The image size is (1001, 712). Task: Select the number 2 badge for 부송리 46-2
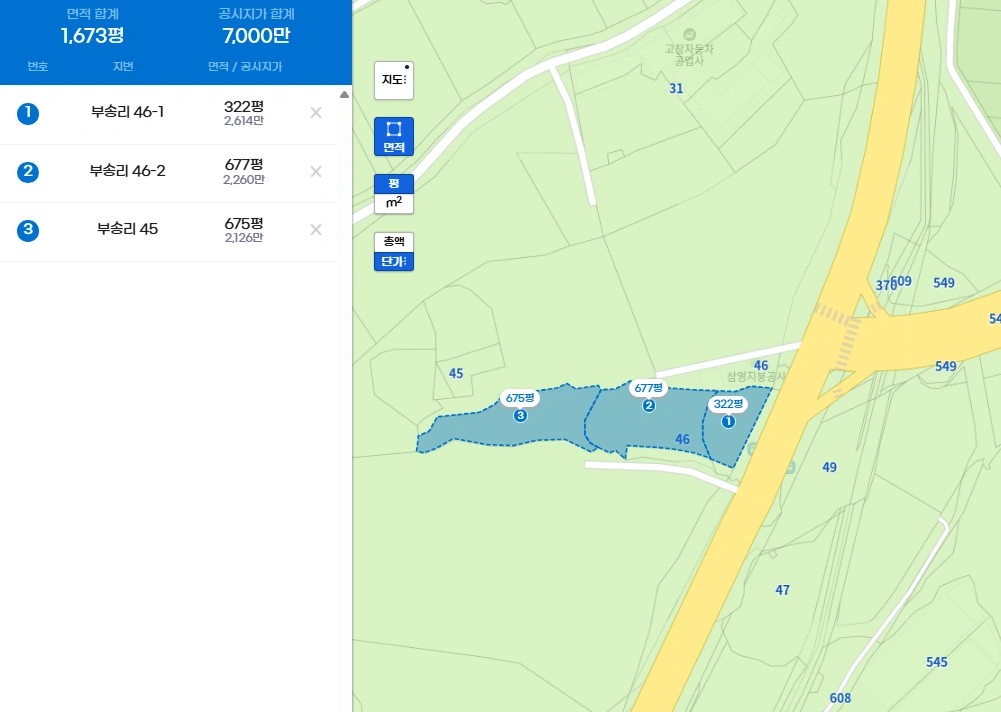(28, 172)
